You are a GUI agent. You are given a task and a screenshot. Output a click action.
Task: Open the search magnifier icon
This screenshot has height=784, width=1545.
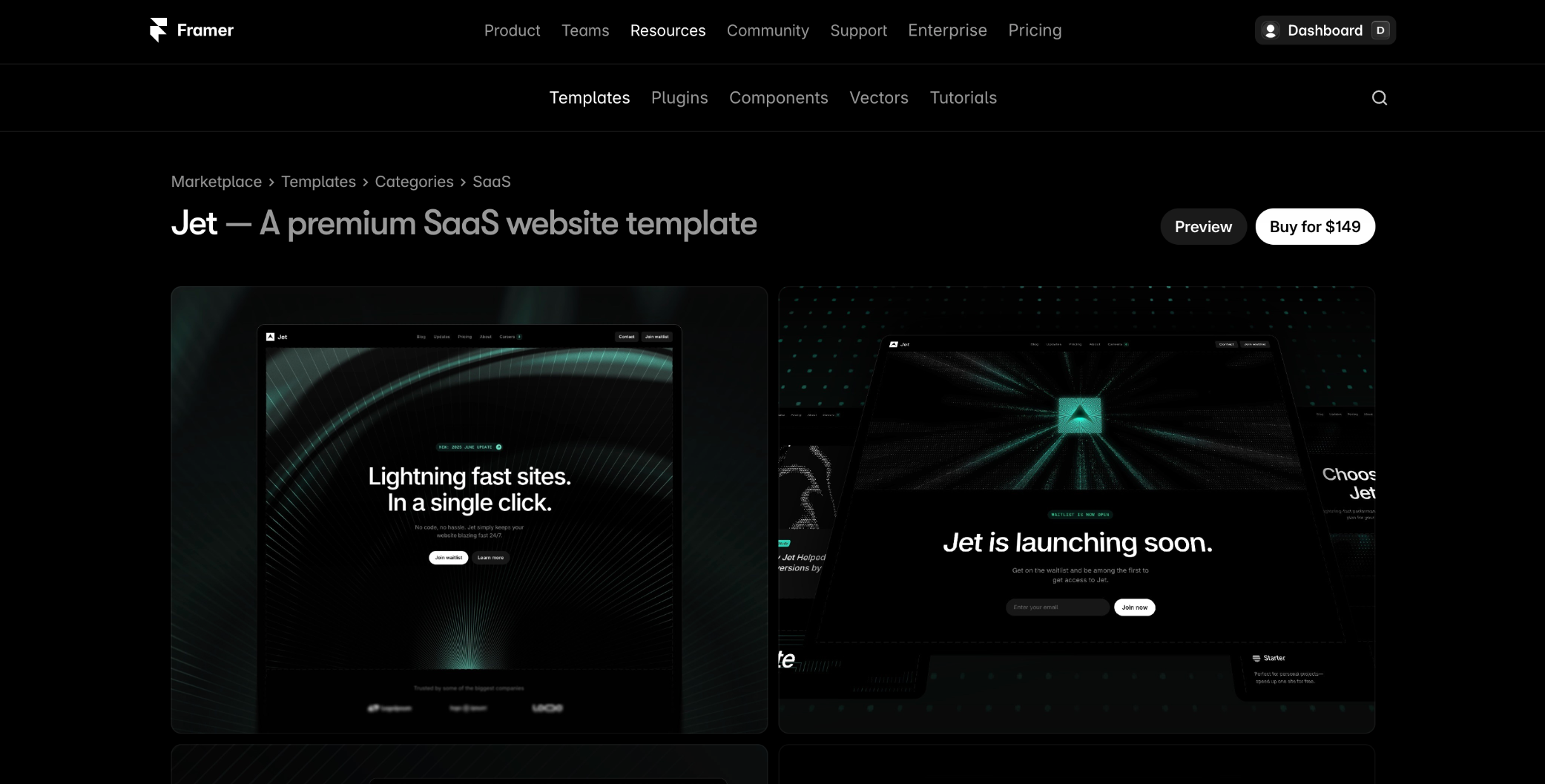point(1379,98)
